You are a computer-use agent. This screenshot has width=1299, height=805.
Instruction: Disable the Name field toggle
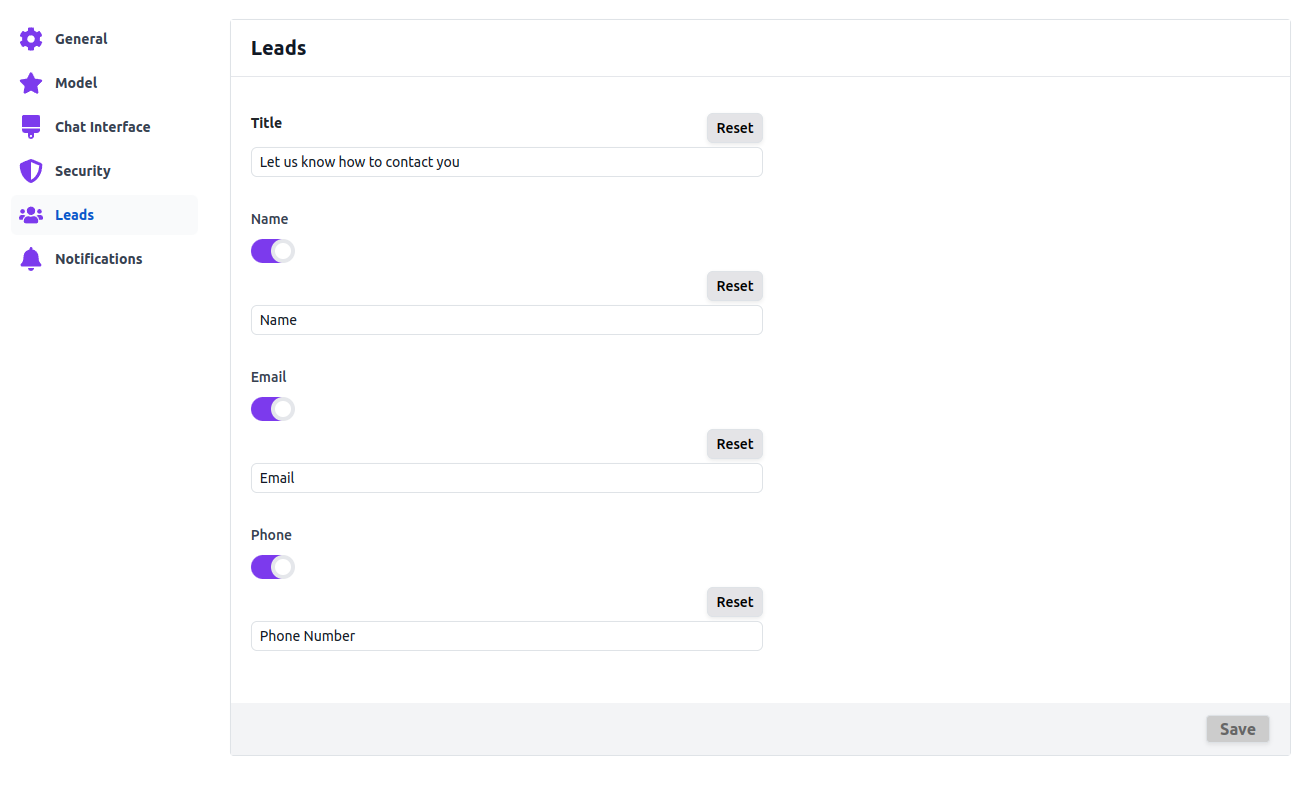point(272,251)
